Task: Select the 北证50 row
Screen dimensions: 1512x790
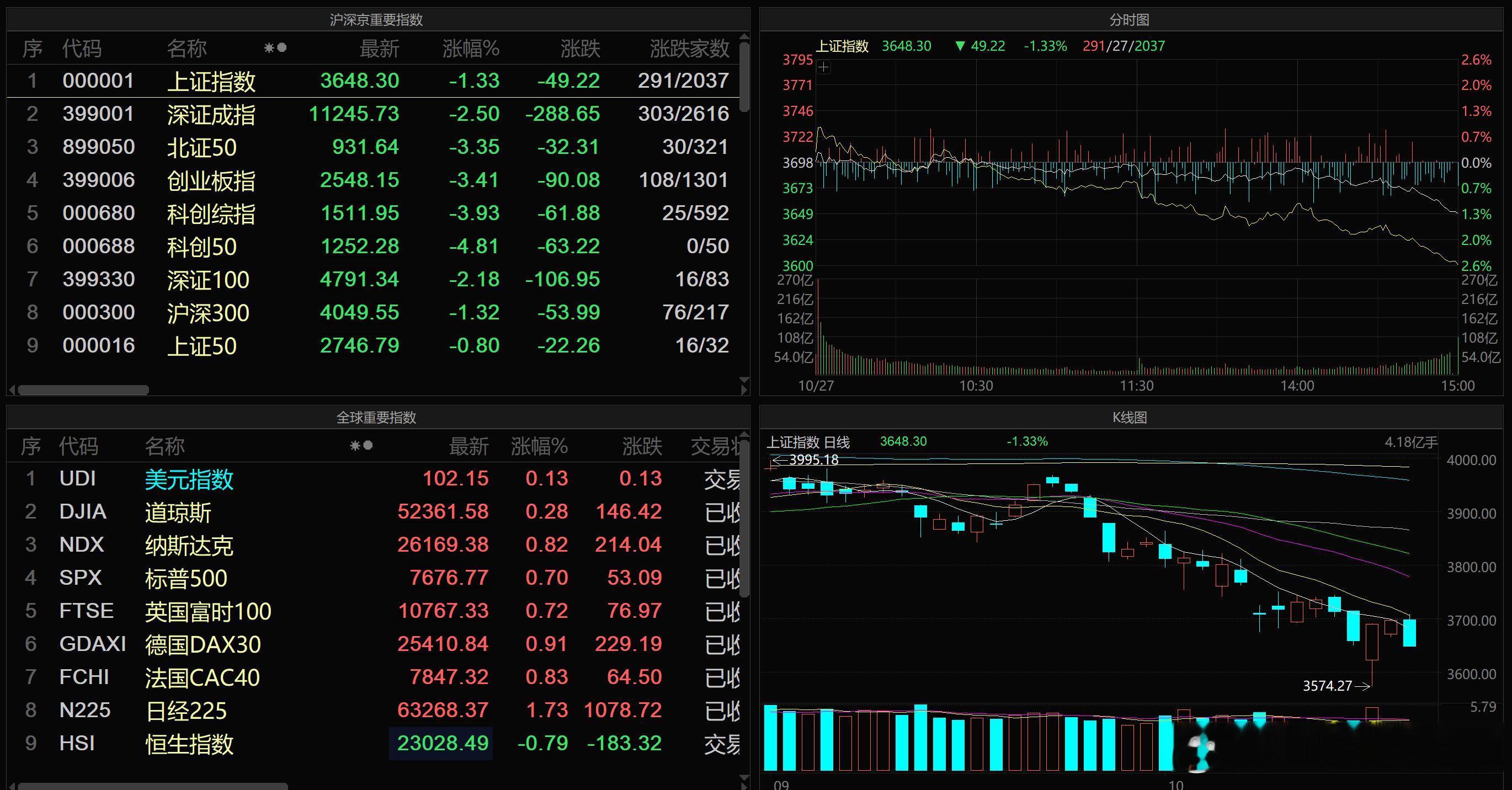Action: (x=372, y=147)
